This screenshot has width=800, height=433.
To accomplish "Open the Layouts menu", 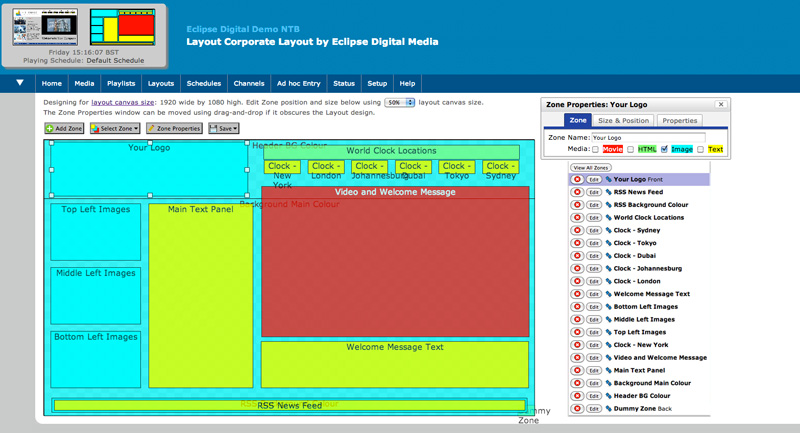I will pyautogui.click(x=161, y=84).
